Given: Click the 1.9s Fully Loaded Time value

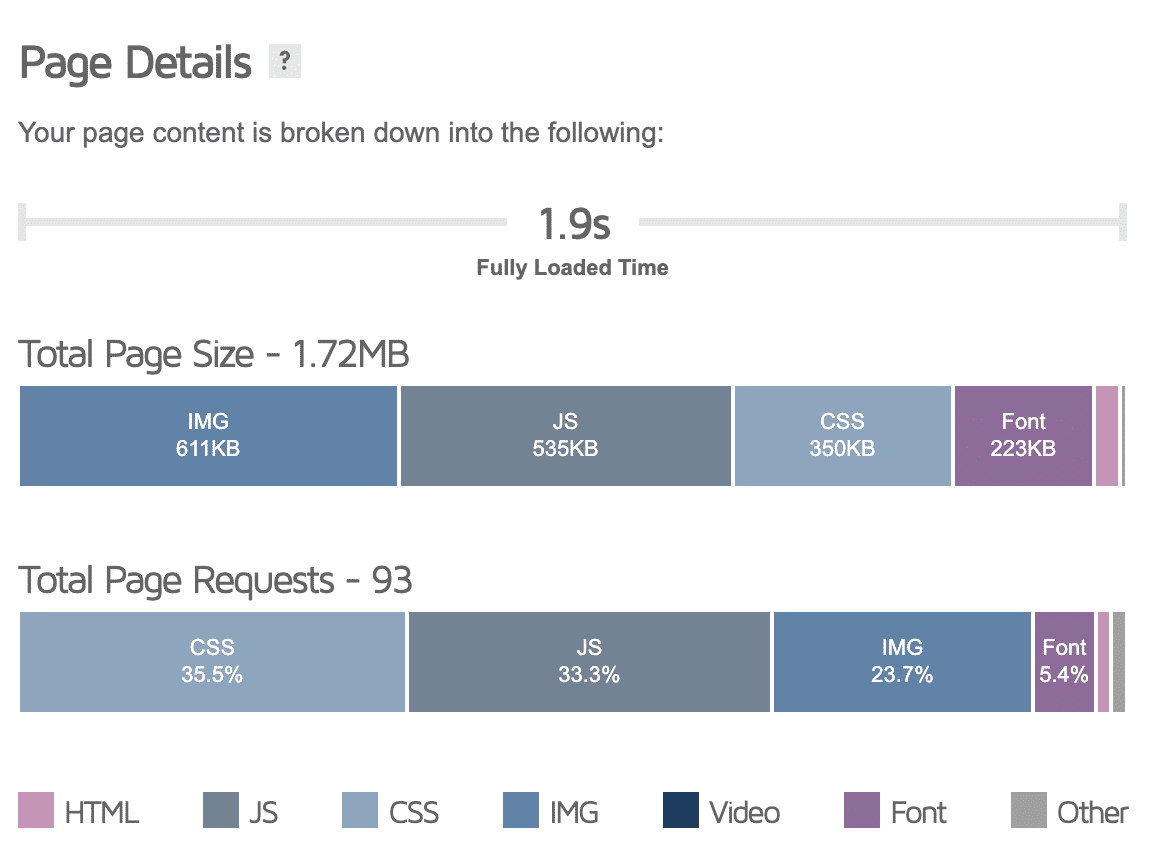Looking at the screenshot, I should [x=574, y=224].
